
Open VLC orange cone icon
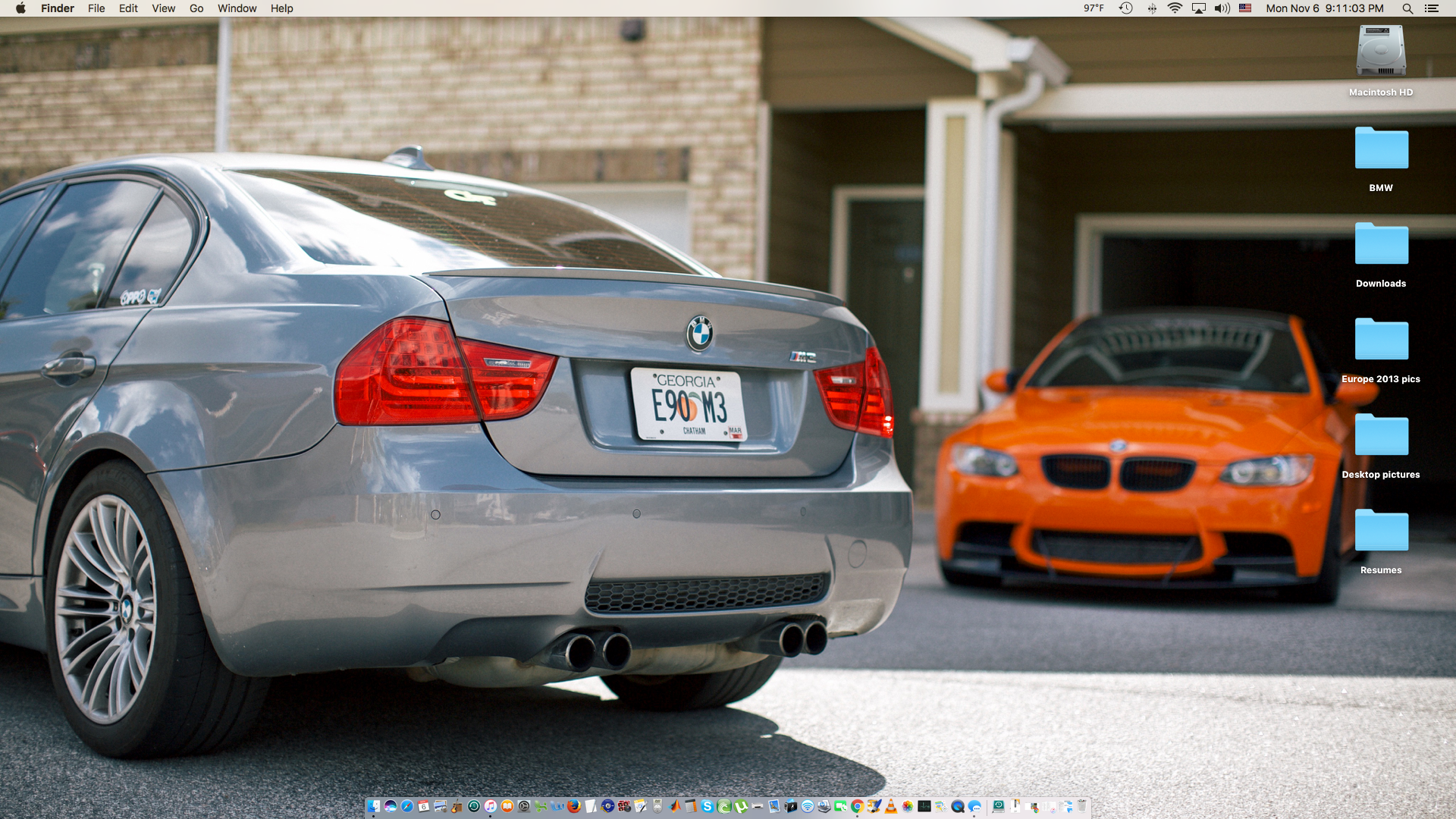pos(891,806)
